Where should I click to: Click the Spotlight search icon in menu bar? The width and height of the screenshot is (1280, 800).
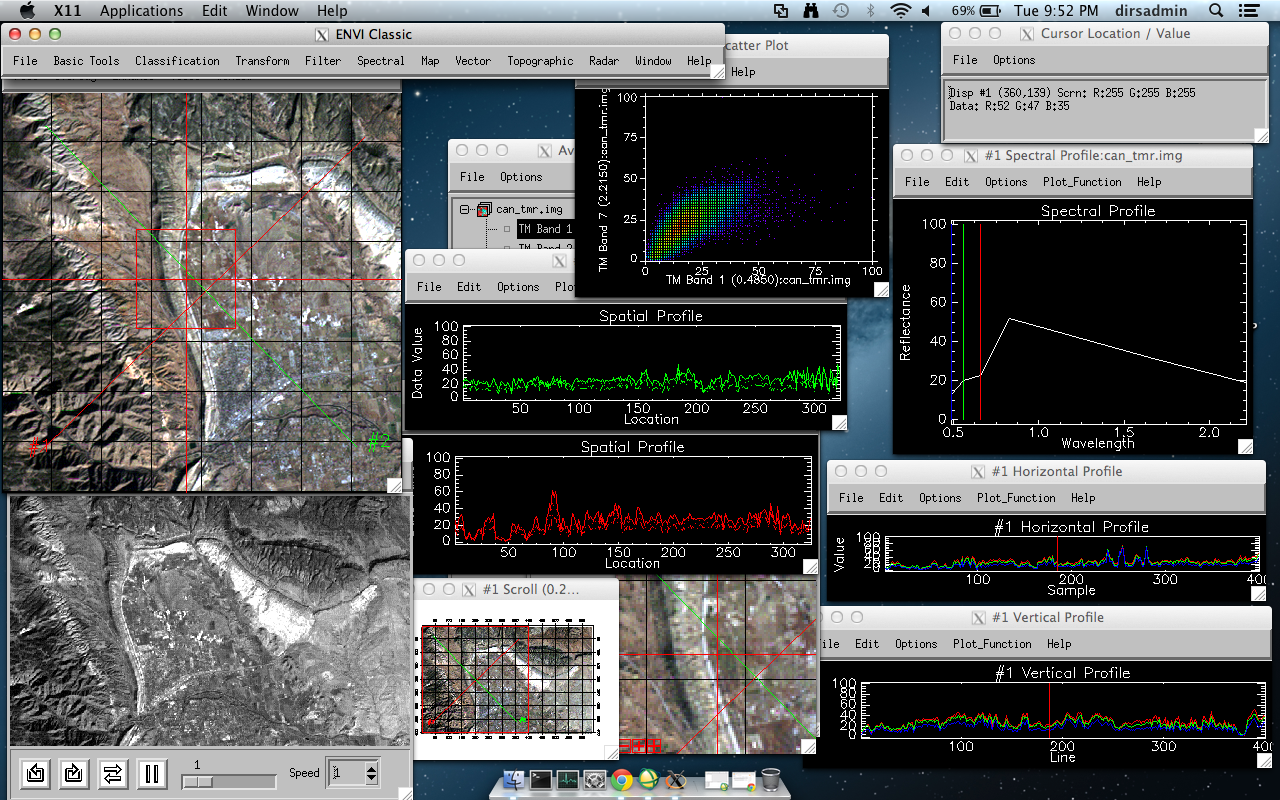pyautogui.click(x=1216, y=11)
